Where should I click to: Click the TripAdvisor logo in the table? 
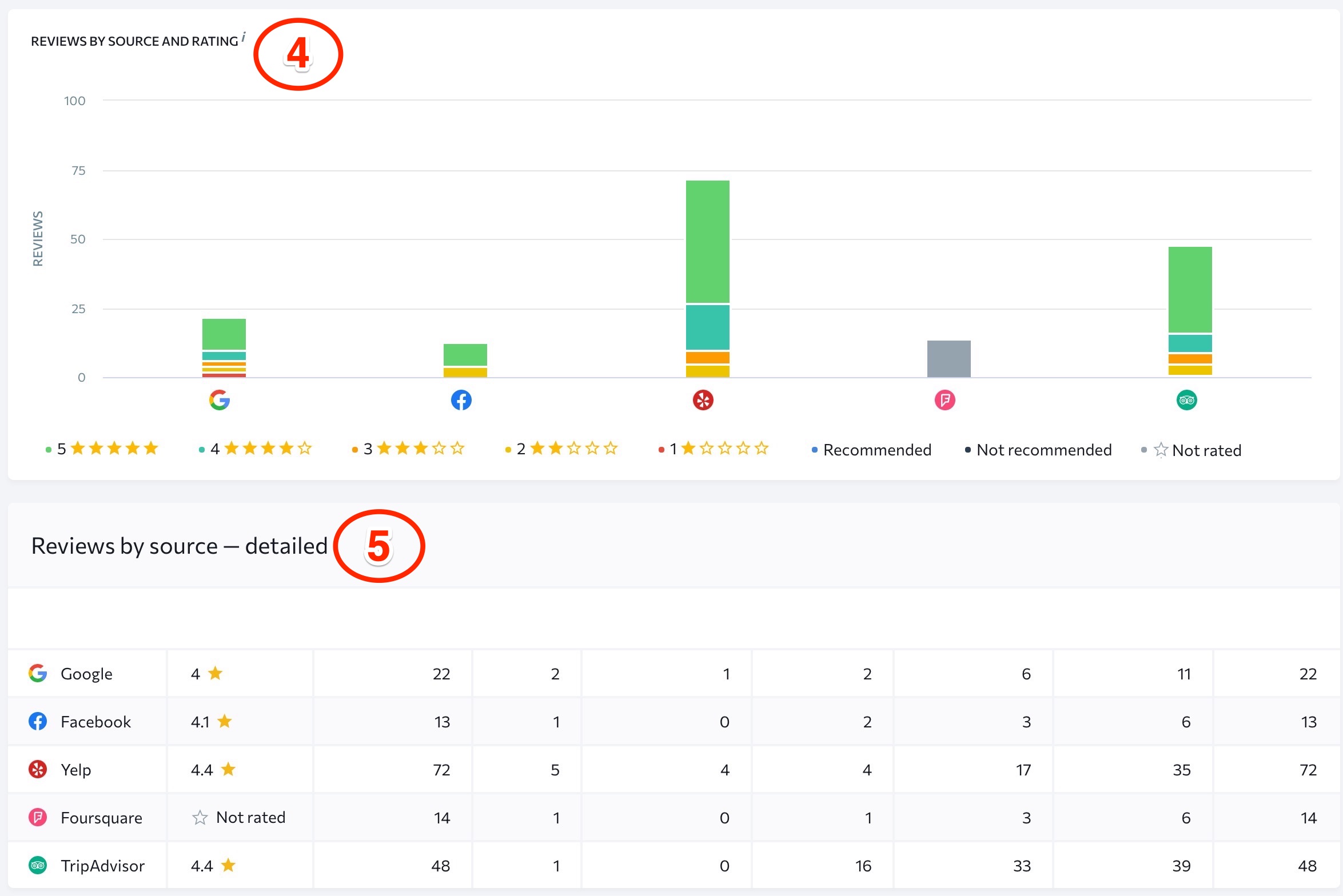(x=38, y=865)
